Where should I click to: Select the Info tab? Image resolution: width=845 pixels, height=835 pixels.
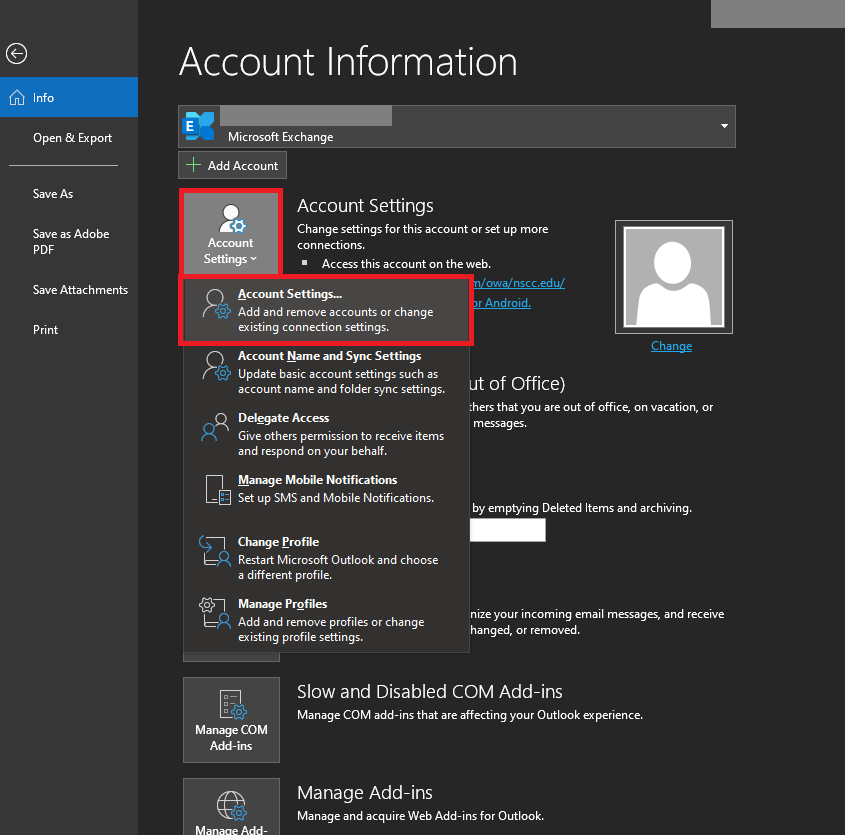(x=69, y=98)
